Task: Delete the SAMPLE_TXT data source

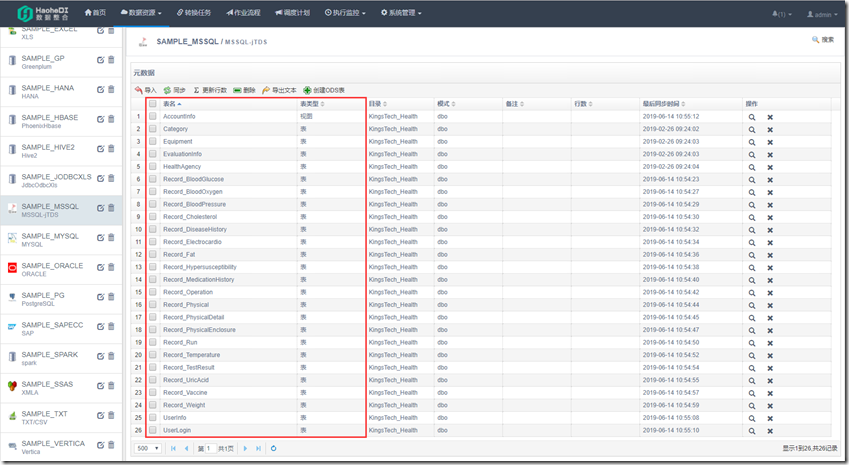Action: pyautogui.click(x=111, y=415)
